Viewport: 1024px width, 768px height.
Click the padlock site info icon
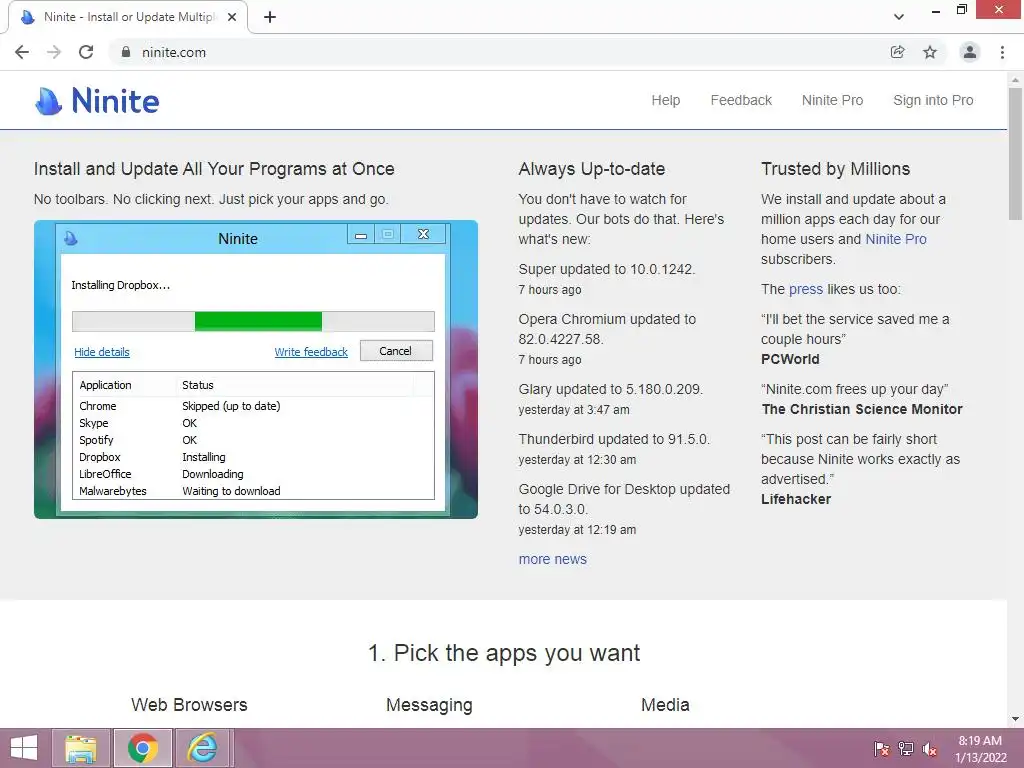[x=126, y=52]
